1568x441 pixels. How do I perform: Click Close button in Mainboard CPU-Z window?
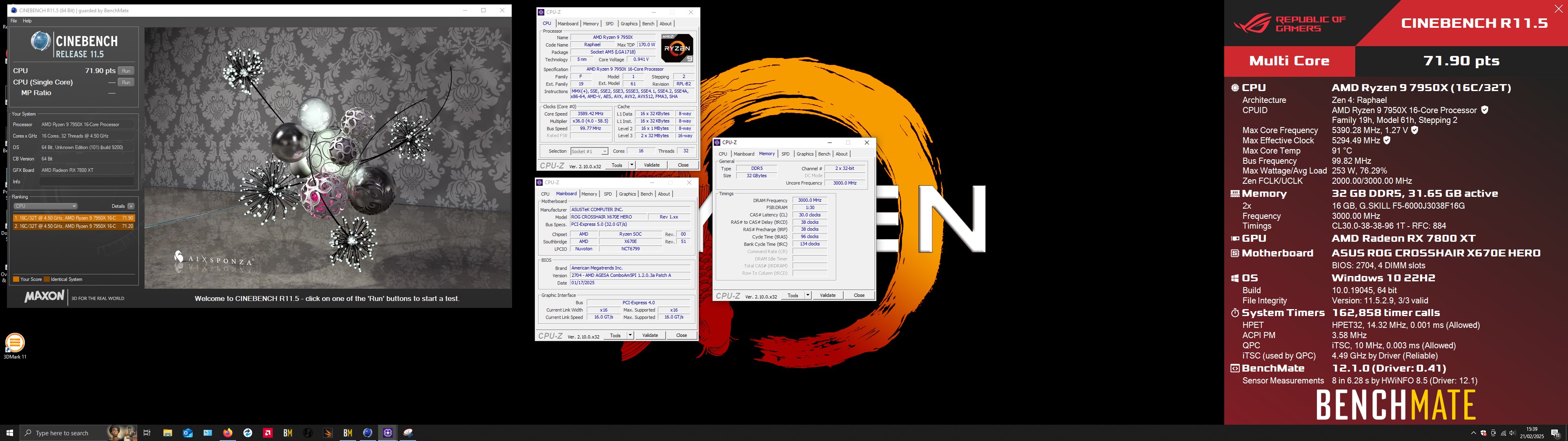681,336
